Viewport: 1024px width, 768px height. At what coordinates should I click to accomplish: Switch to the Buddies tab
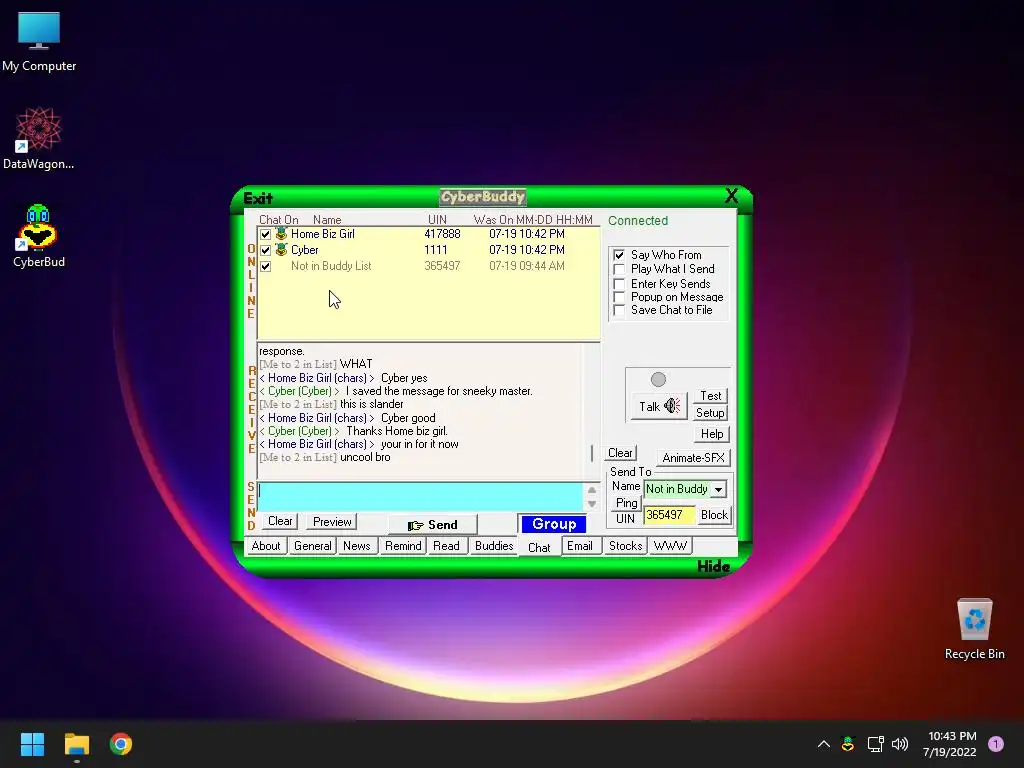[x=494, y=546]
